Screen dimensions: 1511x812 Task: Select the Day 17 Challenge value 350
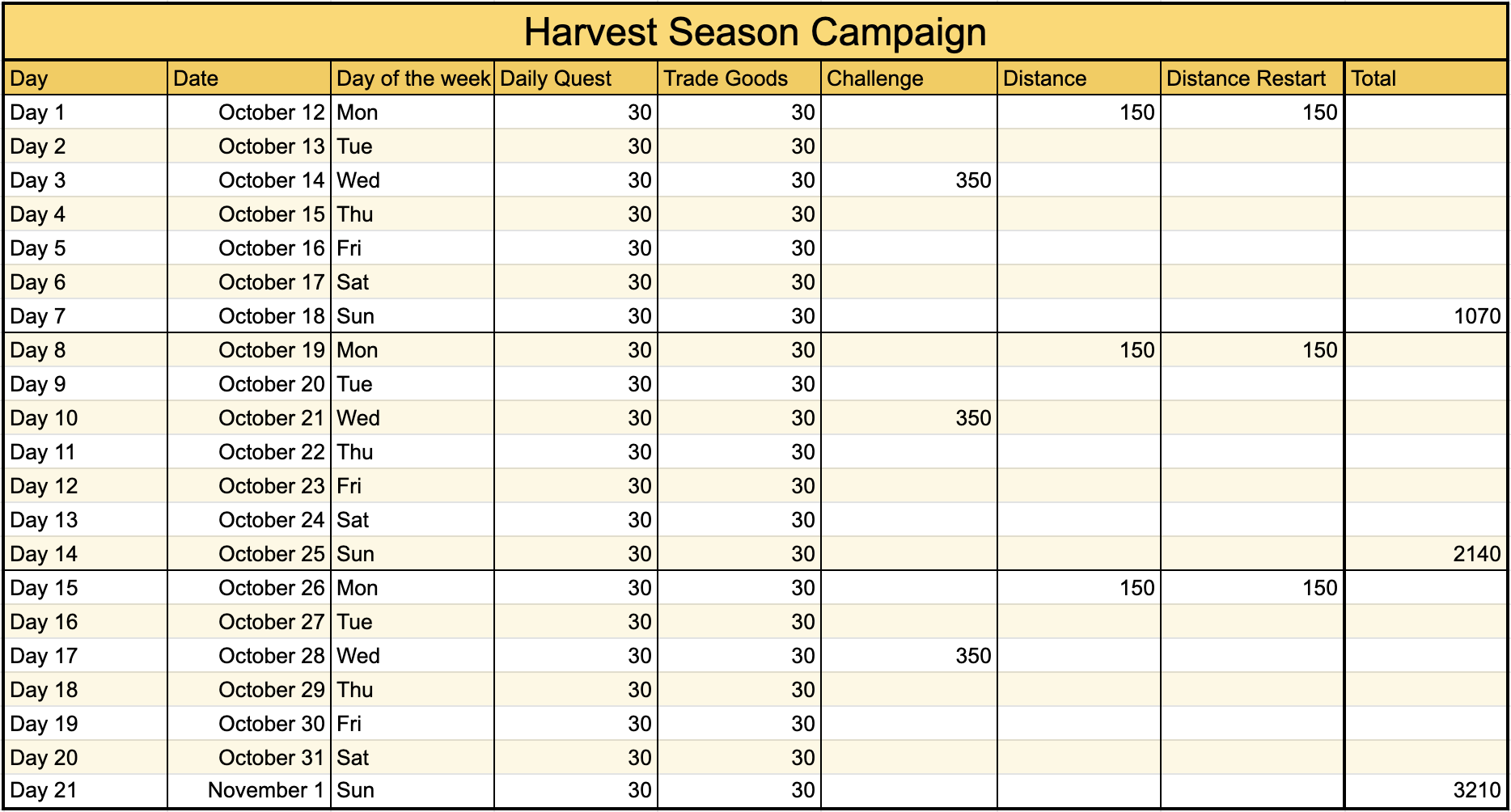pos(909,656)
